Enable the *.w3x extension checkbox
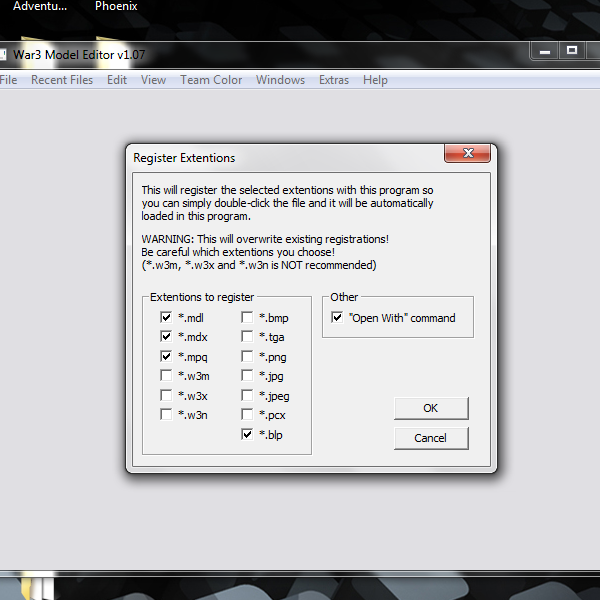This screenshot has height=600, width=600. [166, 395]
